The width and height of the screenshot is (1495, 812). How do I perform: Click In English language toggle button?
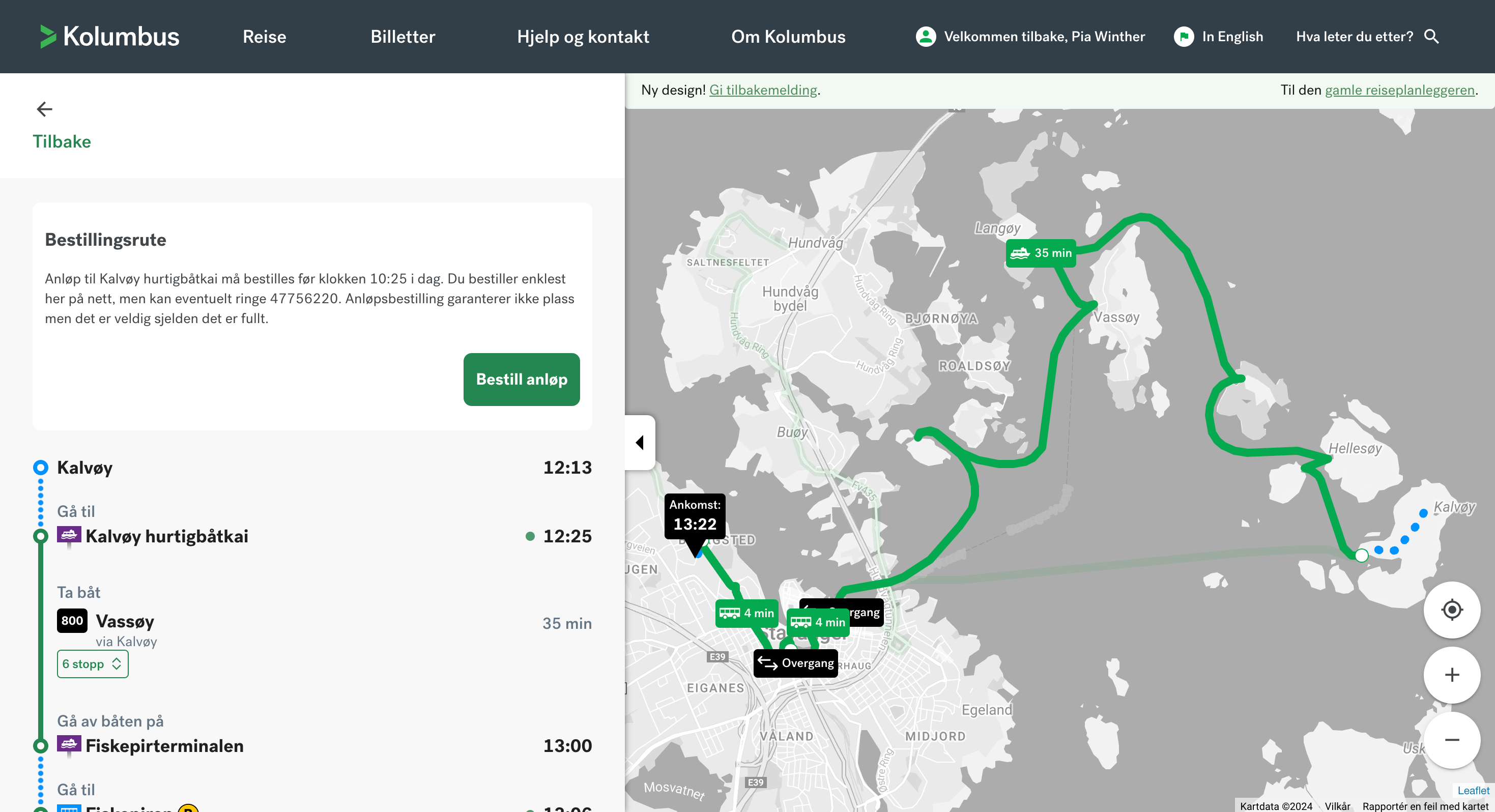click(1217, 36)
